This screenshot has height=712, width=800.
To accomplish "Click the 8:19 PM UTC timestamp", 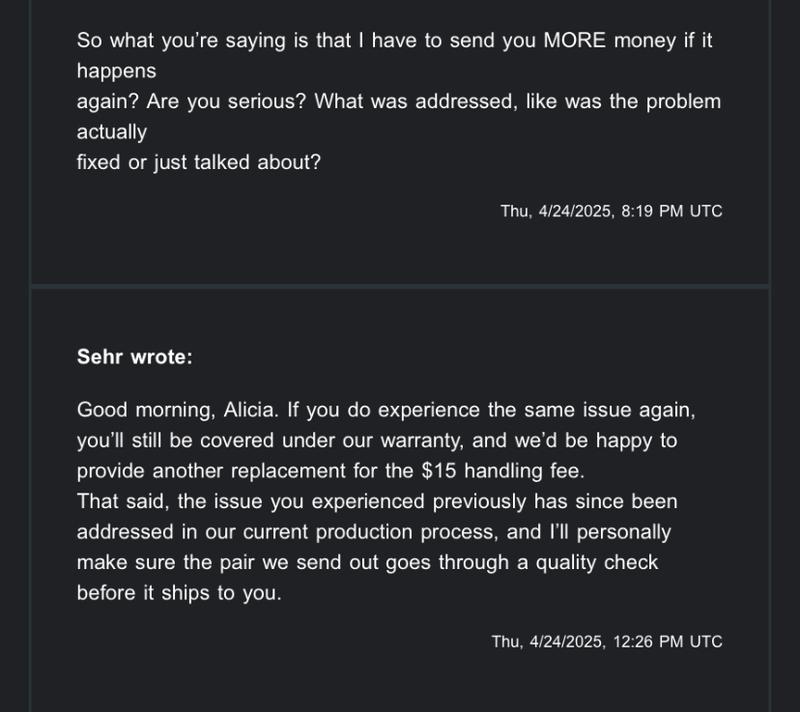I will tap(611, 211).
